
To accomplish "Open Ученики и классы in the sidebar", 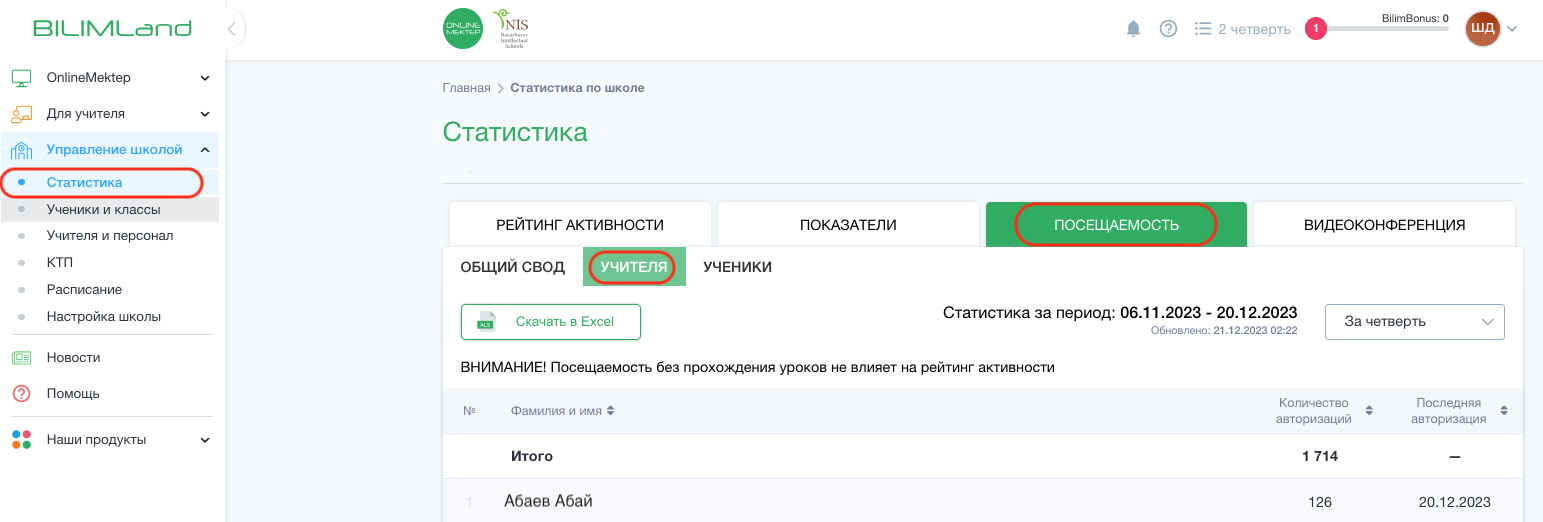I will coord(103,210).
